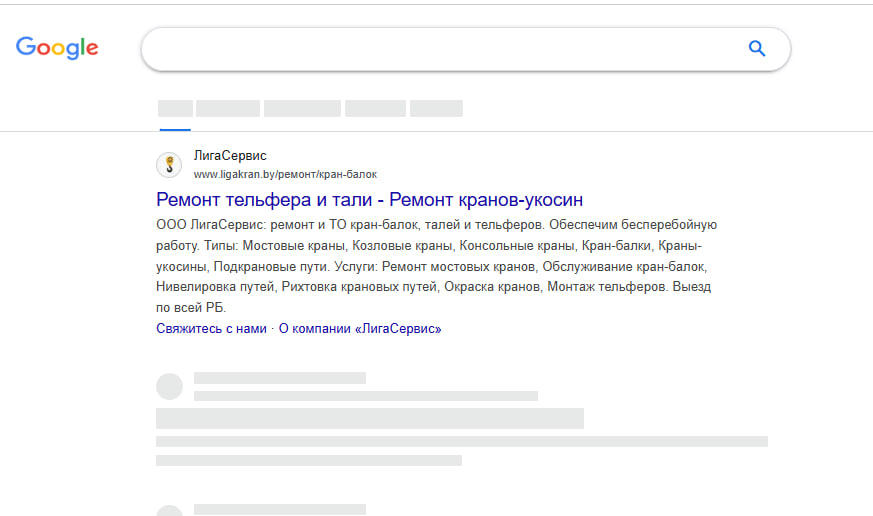This screenshot has height=516, width=873.
Task: Click the snippet text starting 'ООО ЛигаСервис: ремонт'
Action: click(436, 266)
